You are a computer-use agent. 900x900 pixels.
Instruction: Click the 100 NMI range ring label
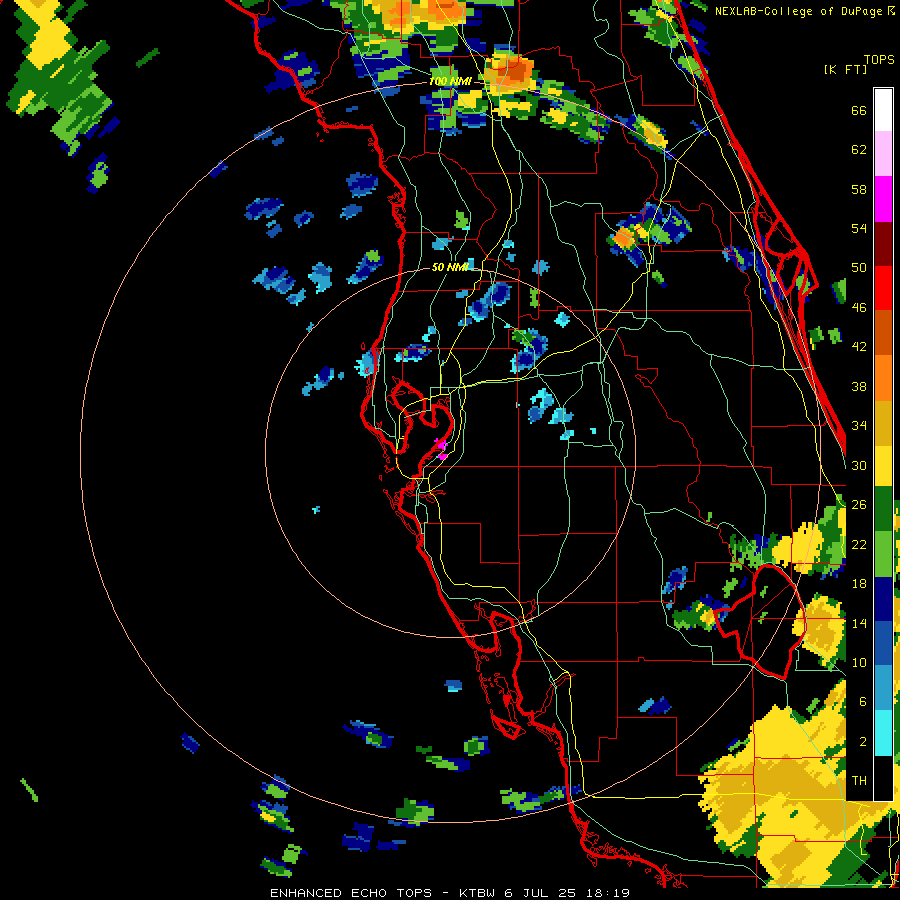click(449, 82)
